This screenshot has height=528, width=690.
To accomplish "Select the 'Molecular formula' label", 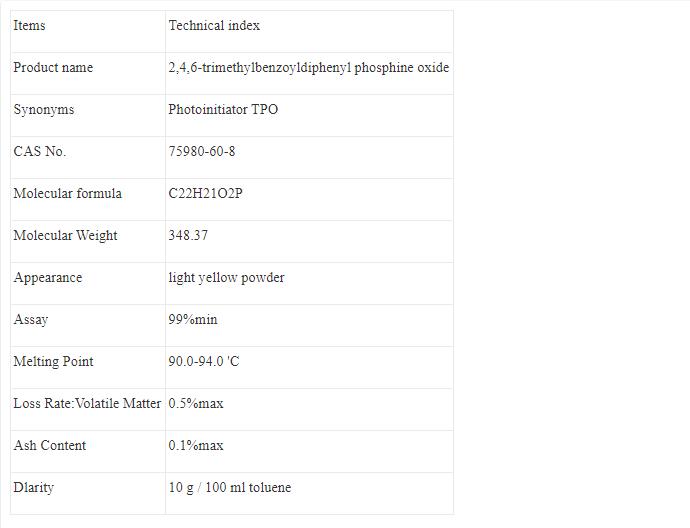I will 67,194.
